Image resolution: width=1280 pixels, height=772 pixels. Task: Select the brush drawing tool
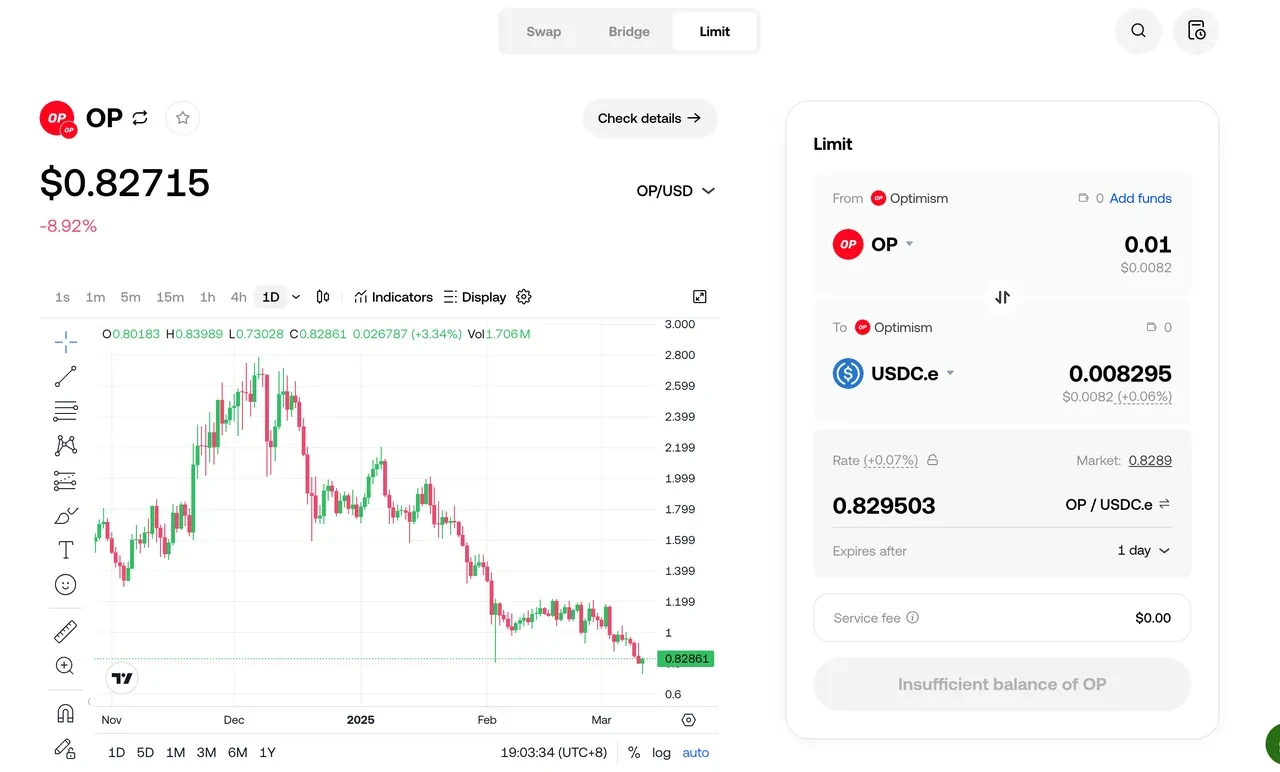(66, 516)
